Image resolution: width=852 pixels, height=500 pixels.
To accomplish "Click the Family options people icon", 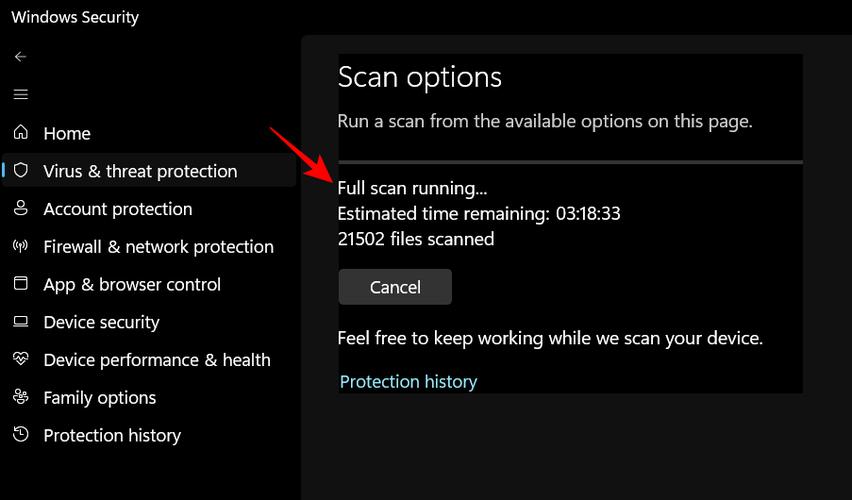I will [21, 397].
